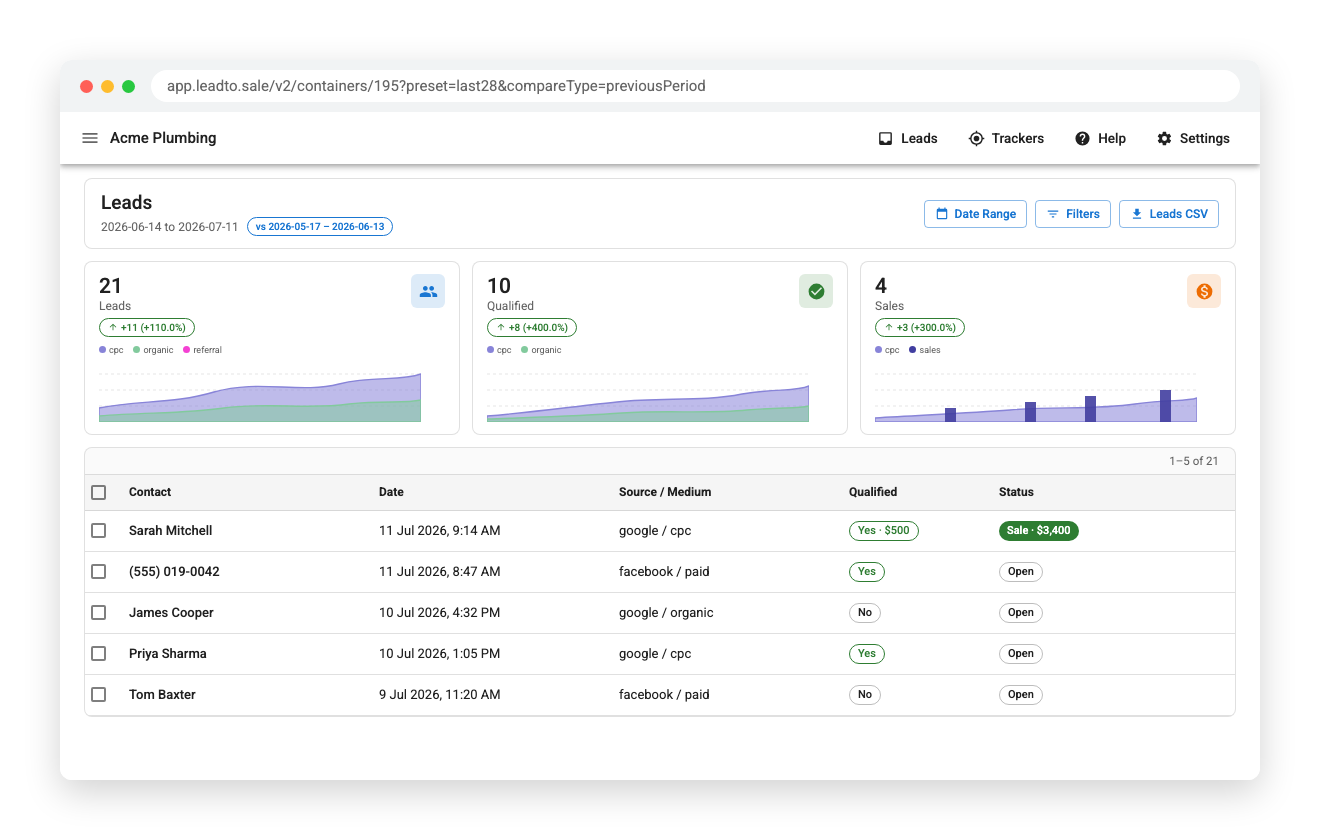Click the Open status for (555) 019-0042
The height and width of the screenshot is (840, 1320).
pos(1021,572)
